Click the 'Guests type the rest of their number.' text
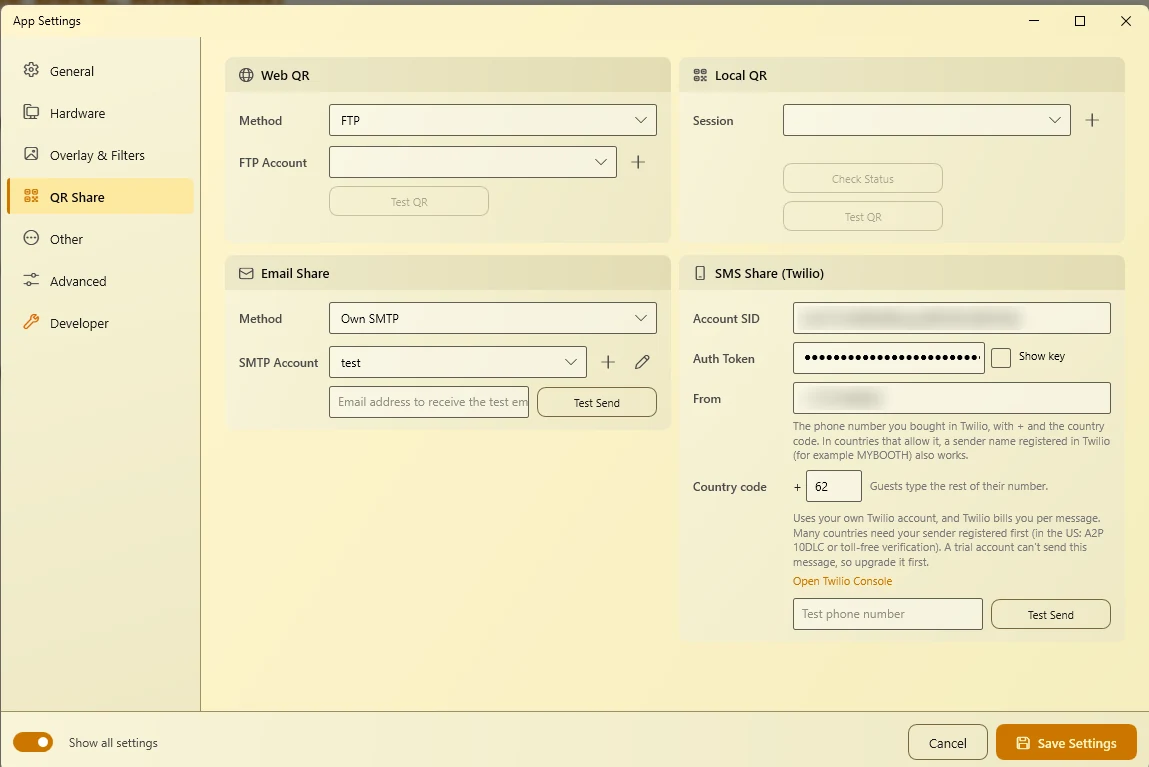Viewport: 1149px width, 767px height. tap(958, 486)
